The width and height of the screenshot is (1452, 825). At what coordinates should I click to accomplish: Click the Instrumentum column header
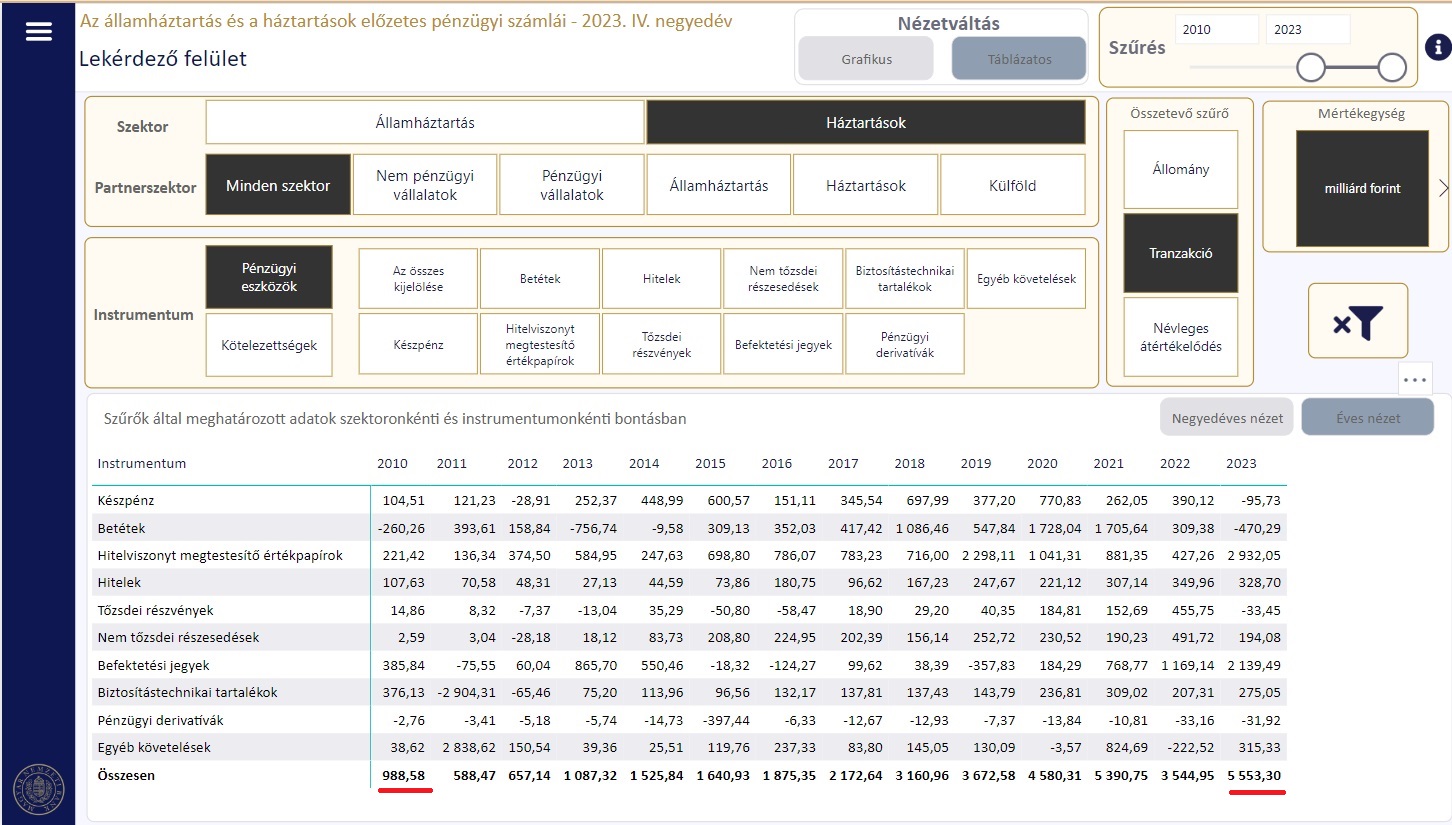tap(142, 464)
